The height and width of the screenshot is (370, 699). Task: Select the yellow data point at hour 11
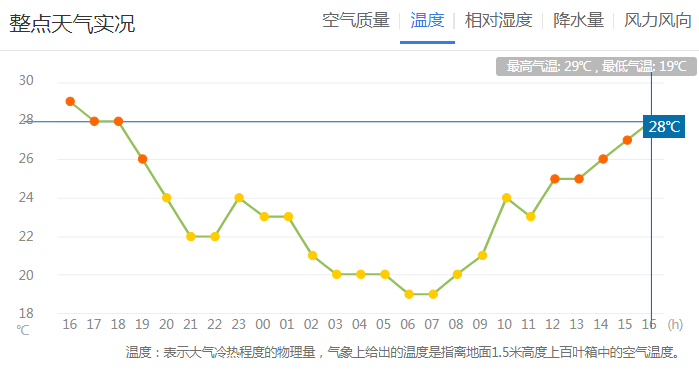[530, 217]
